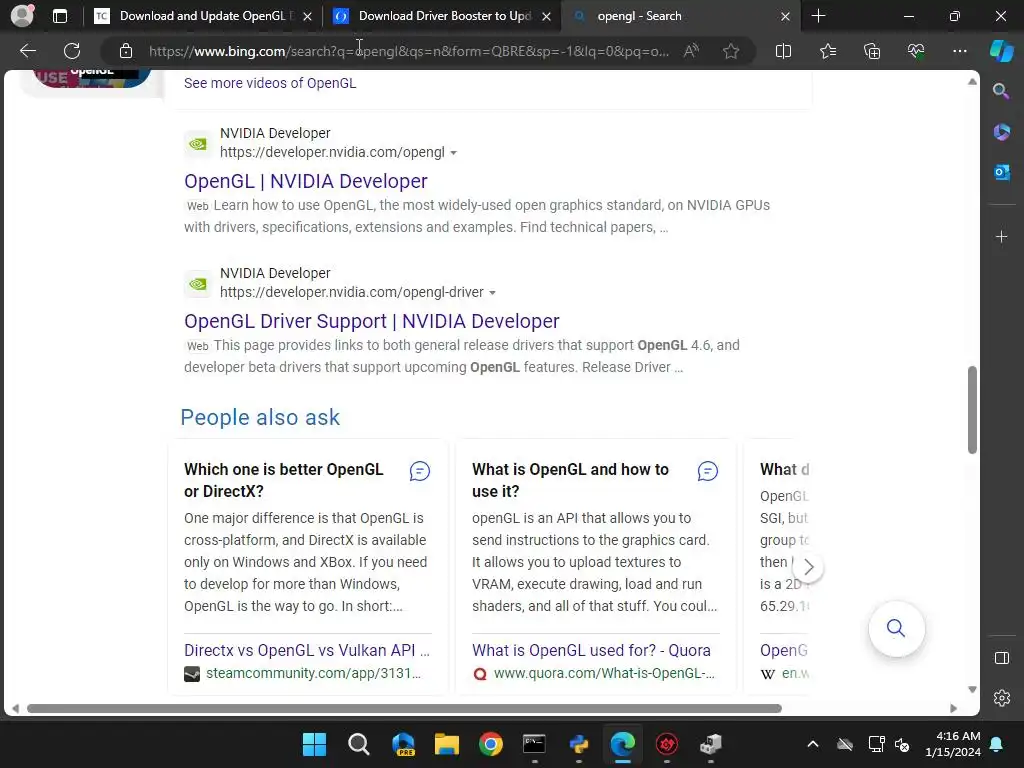Click the scroll up arrow of the page

pyautogui.click(x=972, y=82)
